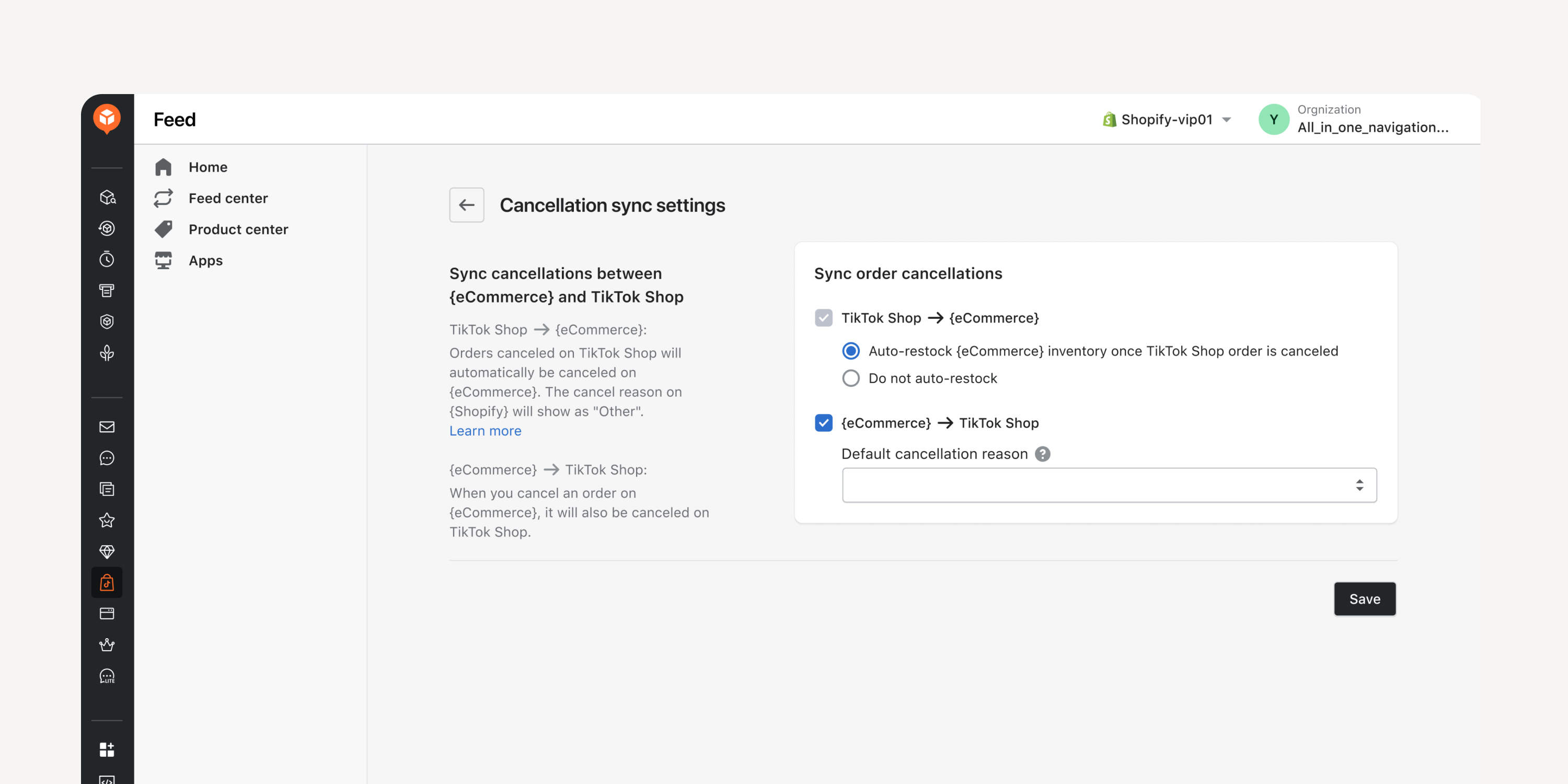Open Apps menu item

point(206,260)
